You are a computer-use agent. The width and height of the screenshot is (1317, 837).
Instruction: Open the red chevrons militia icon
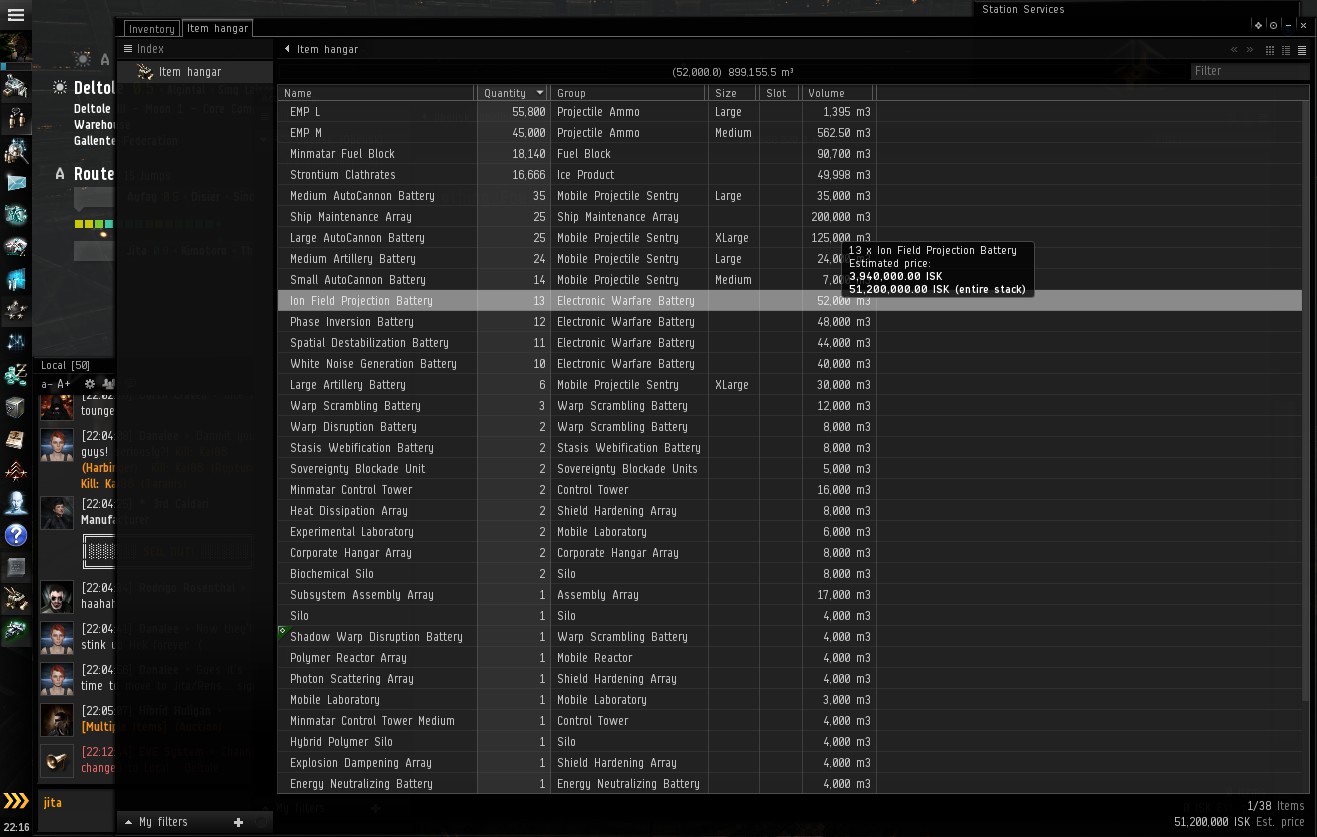tap(16, 471)
